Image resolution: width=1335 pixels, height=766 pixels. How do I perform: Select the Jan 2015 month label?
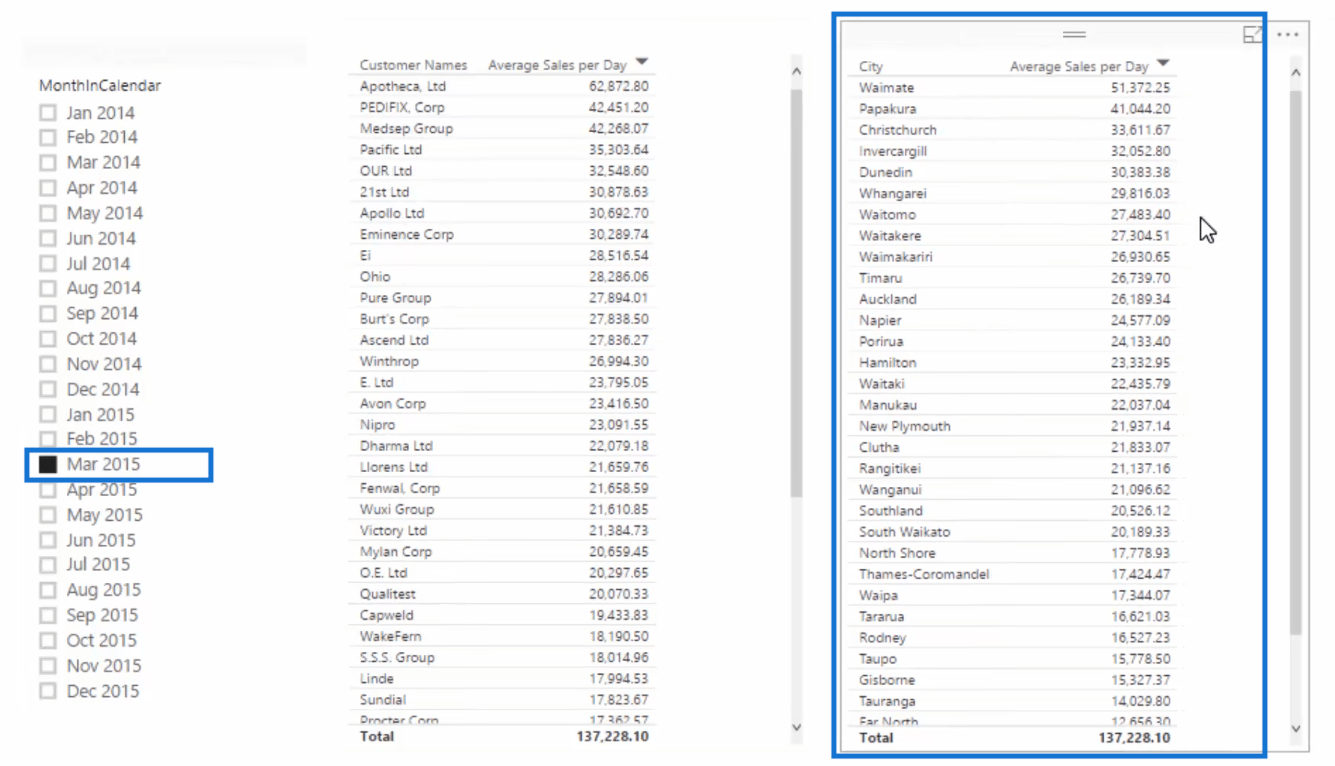coord(100,414)
